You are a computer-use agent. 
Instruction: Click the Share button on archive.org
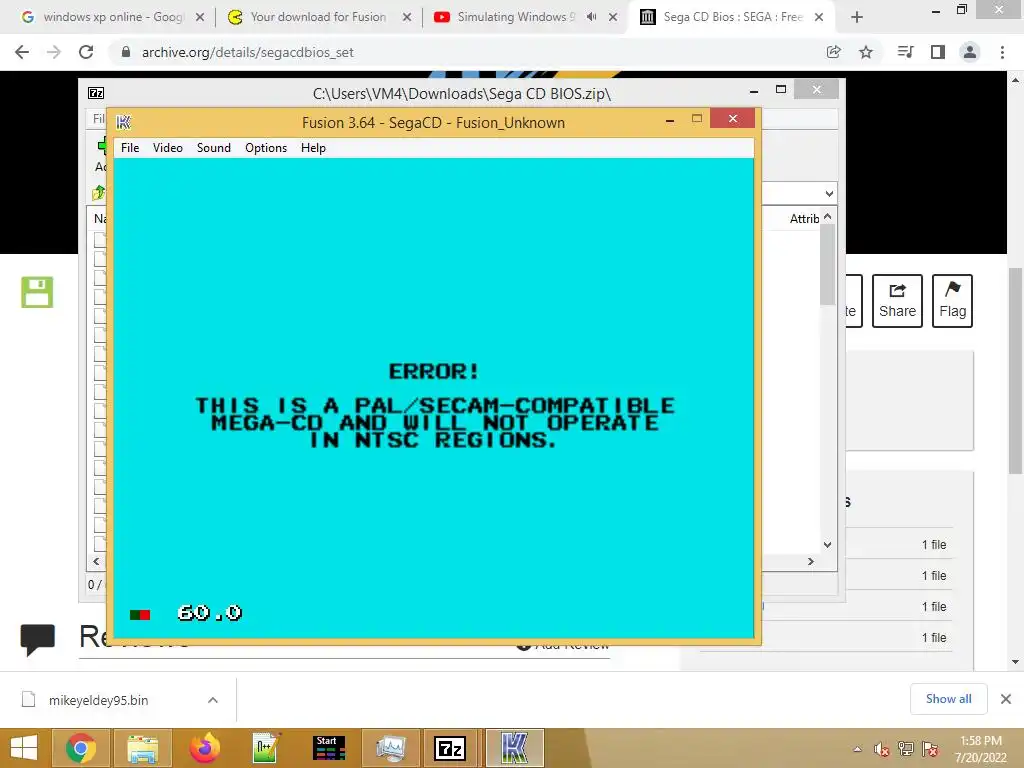[x=897, y=301]
